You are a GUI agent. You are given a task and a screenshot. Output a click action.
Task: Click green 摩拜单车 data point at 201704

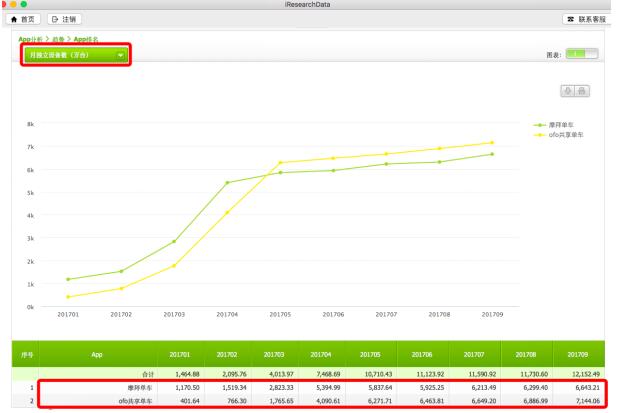pos(227,183)
